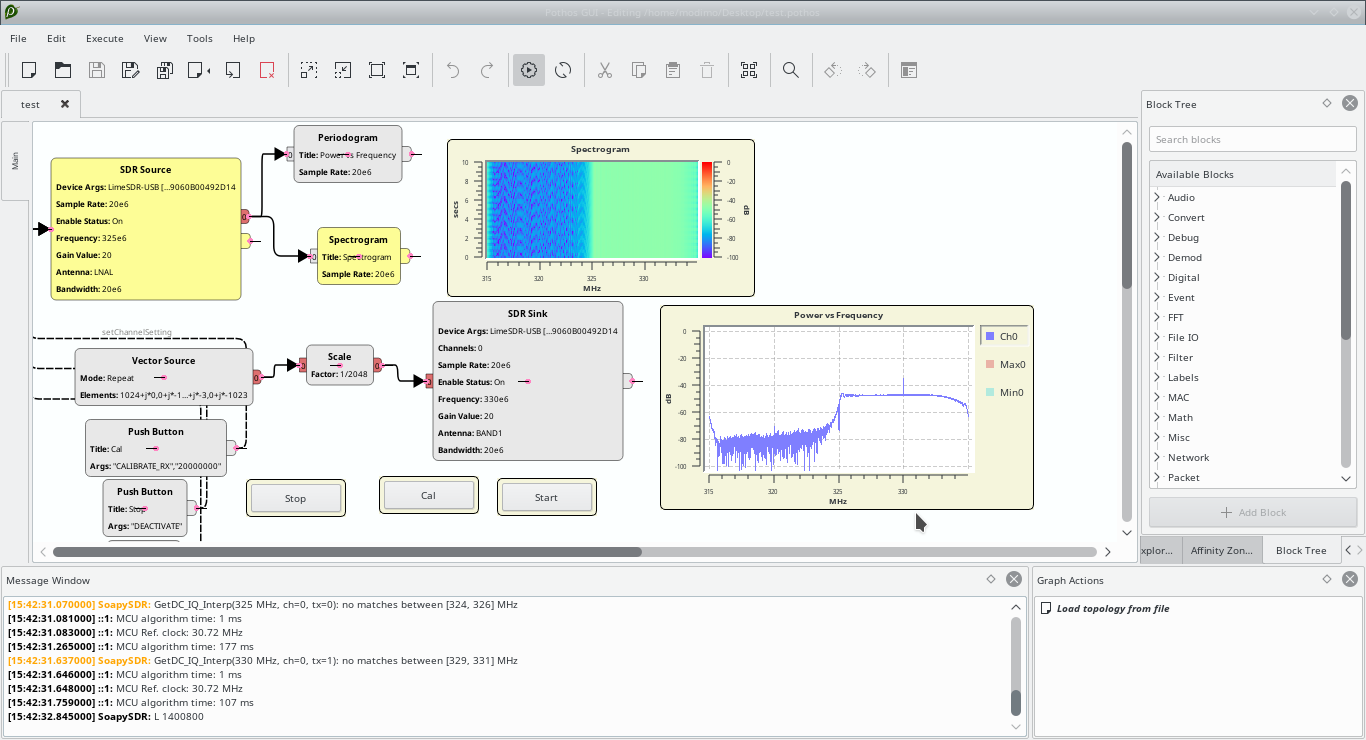Select the Vector Source block
The height and width of the screenshot is (740, 1366).
click(x=164, y=376)
